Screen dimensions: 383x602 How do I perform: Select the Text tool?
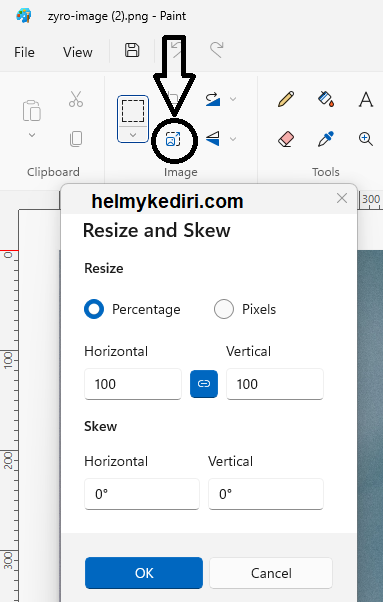point(366,99)
